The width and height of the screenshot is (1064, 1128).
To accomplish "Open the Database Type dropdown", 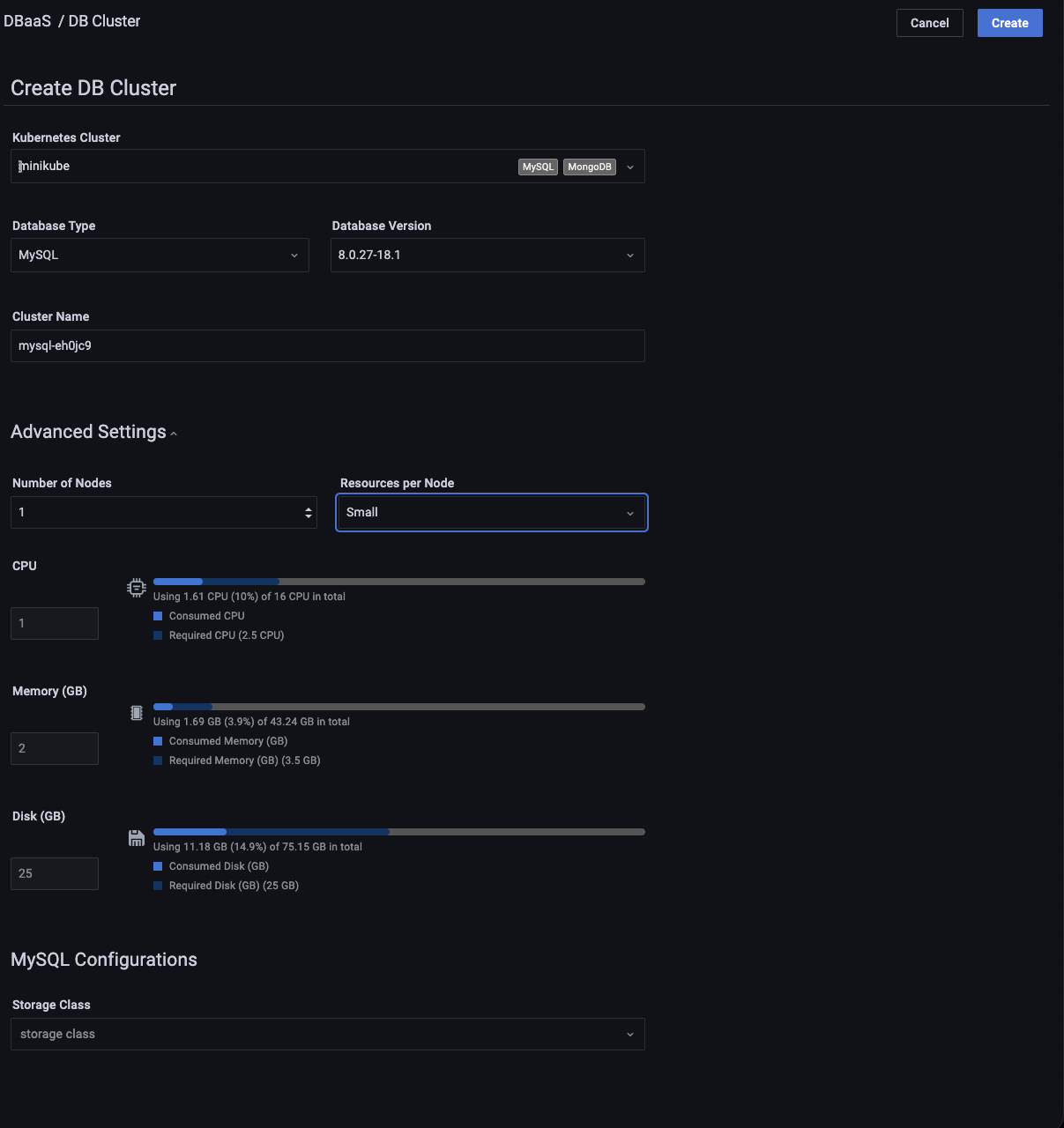I will click(x=160, y=256).
